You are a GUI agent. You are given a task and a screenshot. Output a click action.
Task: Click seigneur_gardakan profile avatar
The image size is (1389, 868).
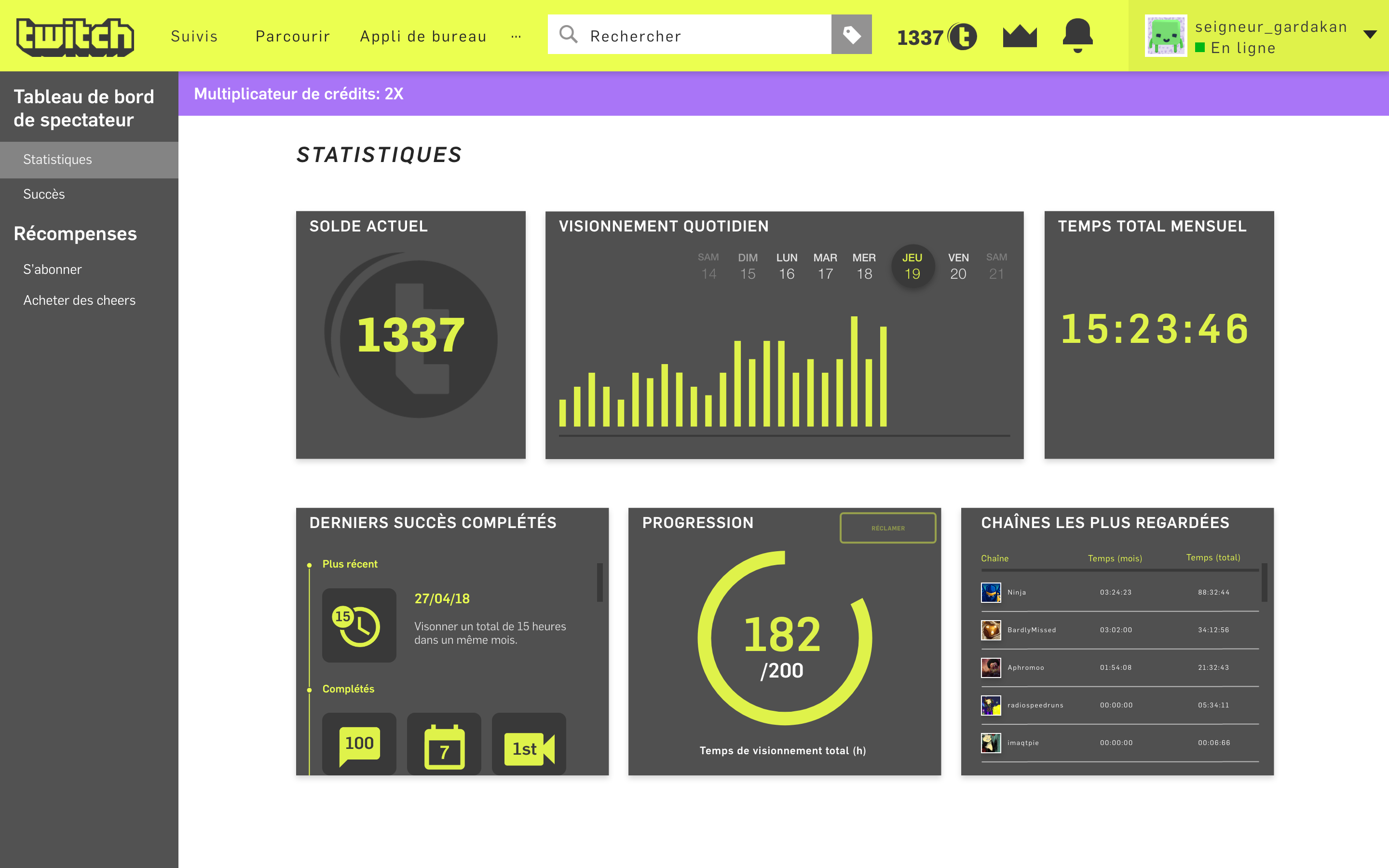point(1166,36)
